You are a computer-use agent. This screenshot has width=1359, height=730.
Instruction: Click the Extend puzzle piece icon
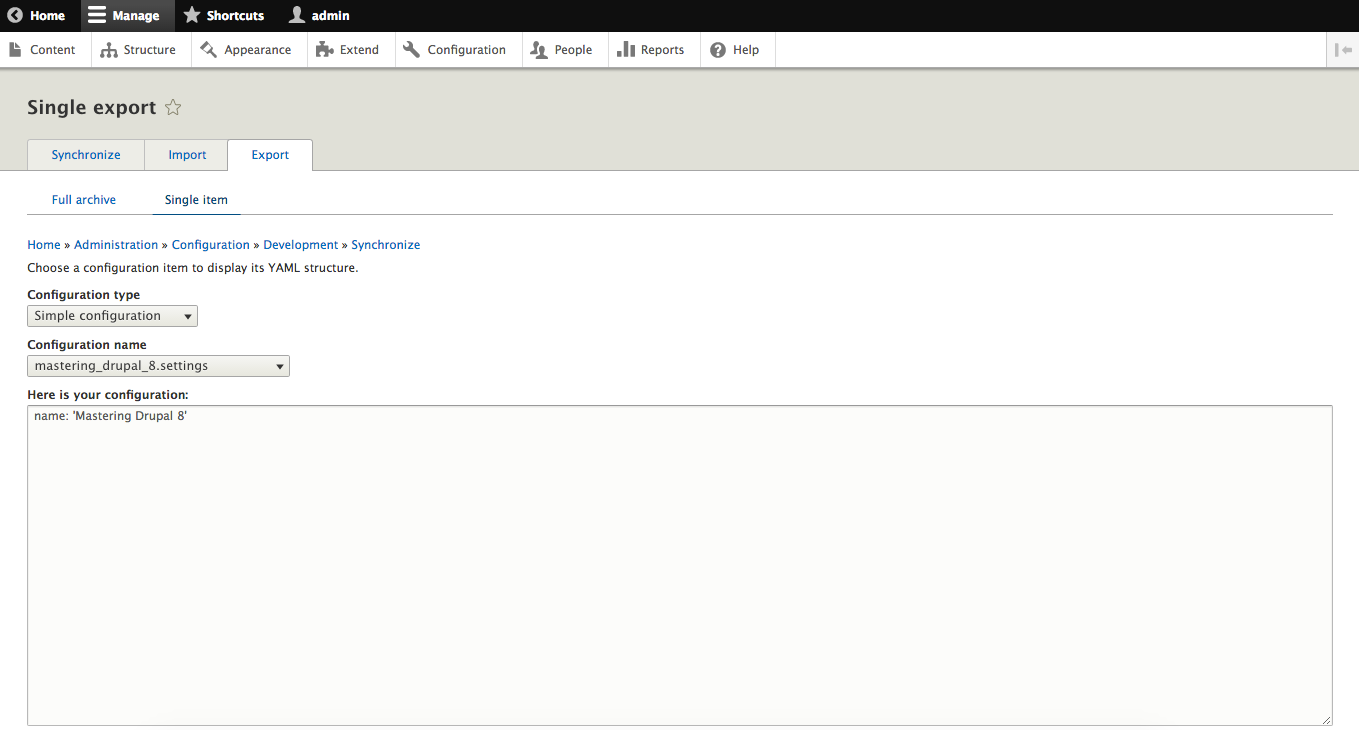tap(324, 49)
